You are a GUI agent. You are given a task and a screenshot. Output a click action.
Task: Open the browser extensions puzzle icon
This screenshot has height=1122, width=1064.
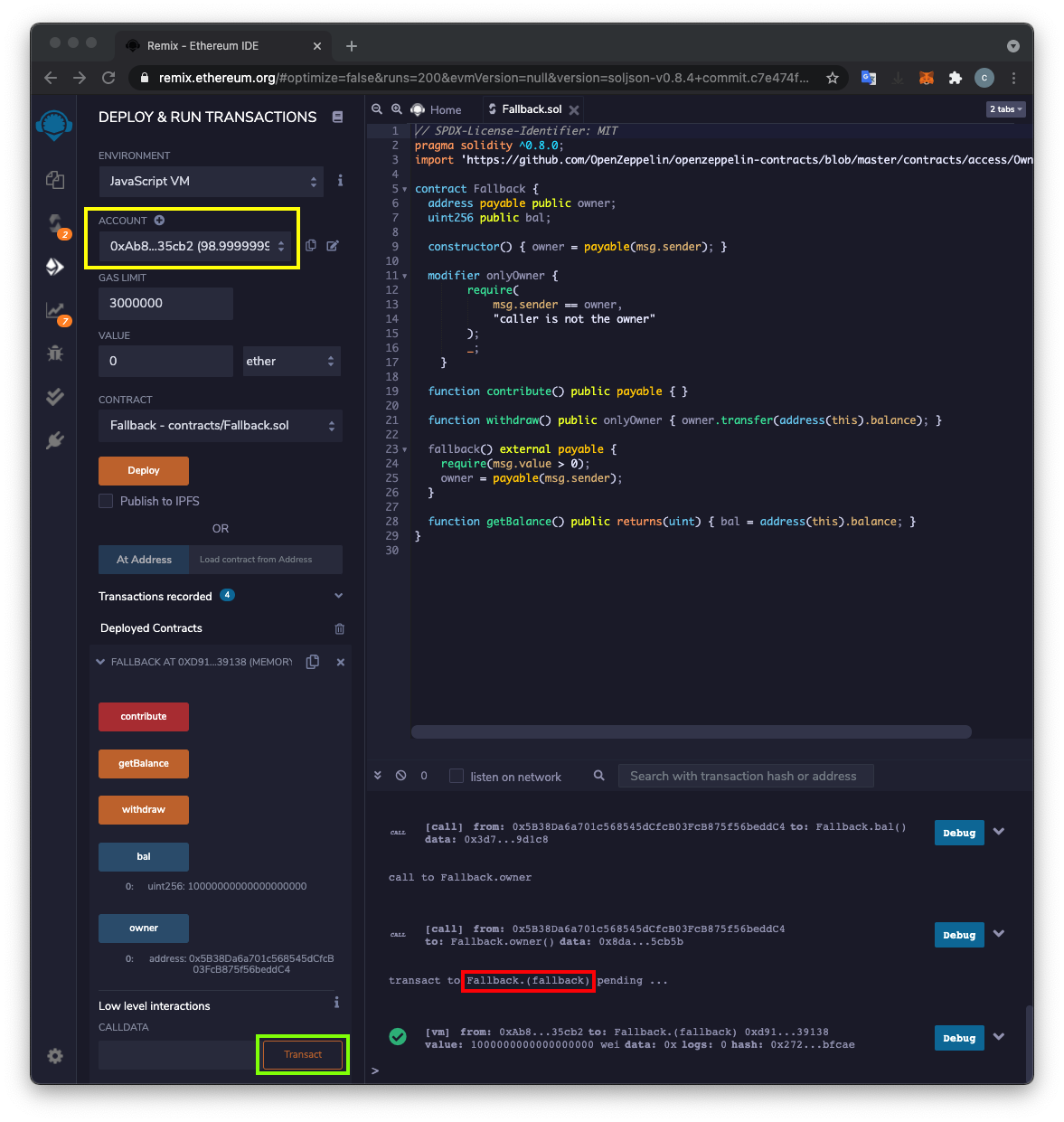(x=956, y=78)
